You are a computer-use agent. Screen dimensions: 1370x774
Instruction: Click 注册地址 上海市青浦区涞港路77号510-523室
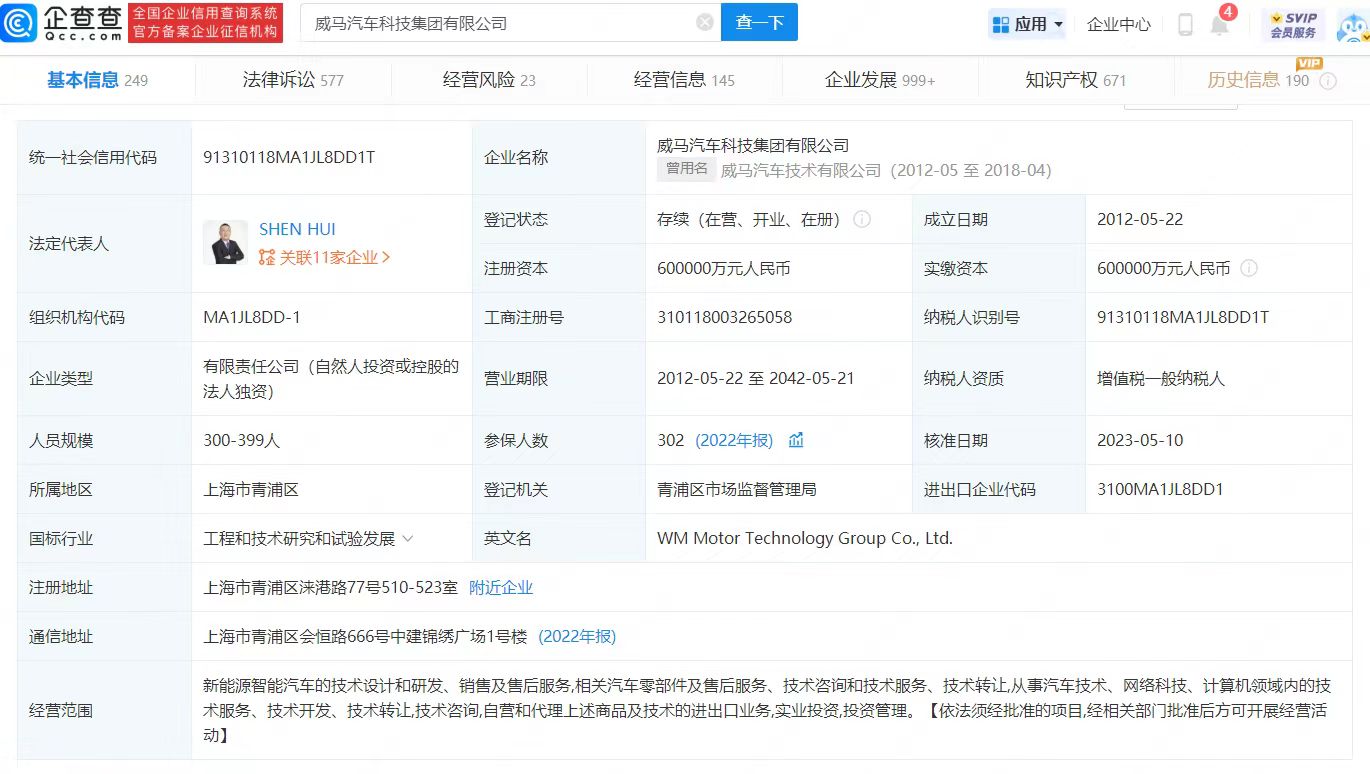tap(330, 587)
